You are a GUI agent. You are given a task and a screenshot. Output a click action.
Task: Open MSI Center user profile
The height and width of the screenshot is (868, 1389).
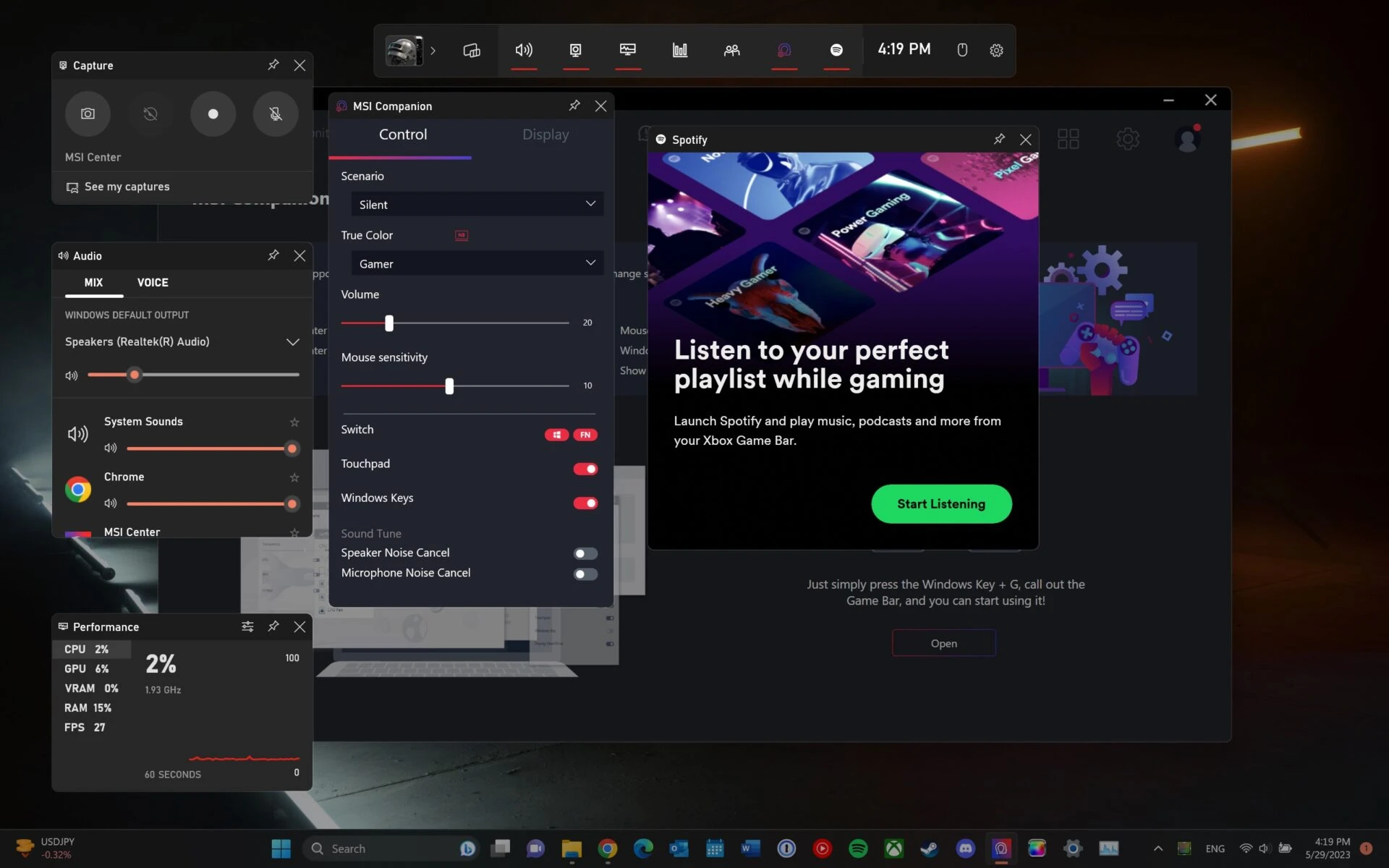click(x=1187, y=139)
